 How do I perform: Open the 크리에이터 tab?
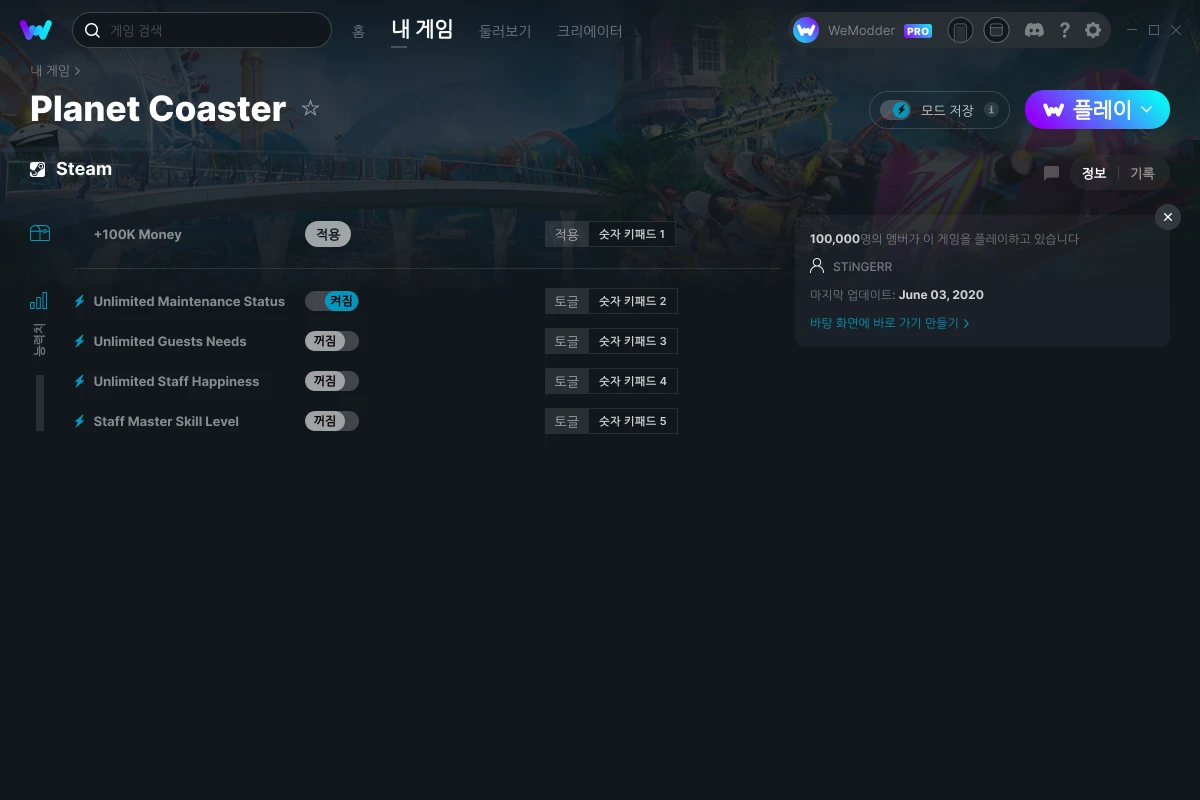(590, 31)
